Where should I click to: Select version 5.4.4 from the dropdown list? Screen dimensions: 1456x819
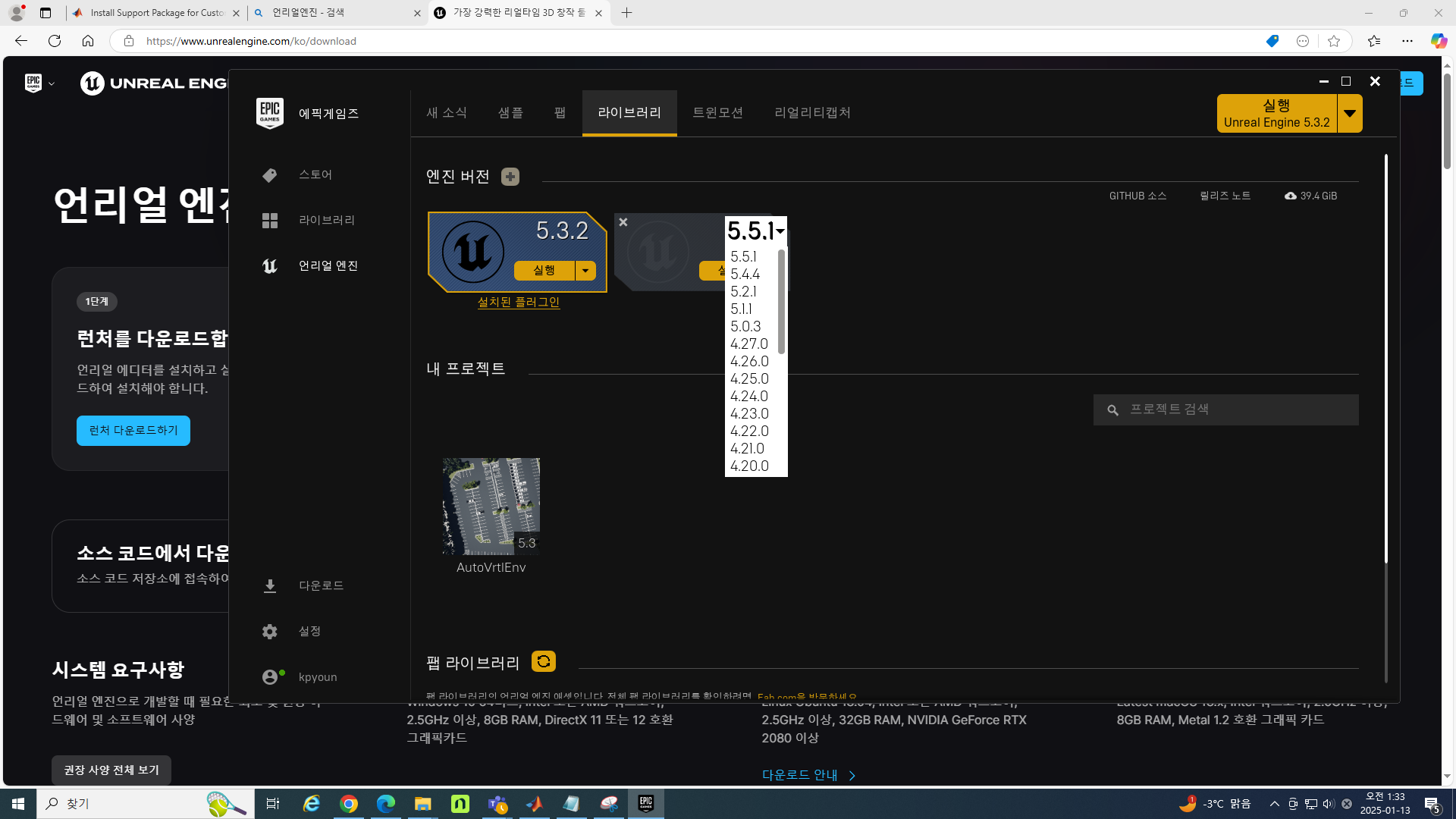point(745,275)
